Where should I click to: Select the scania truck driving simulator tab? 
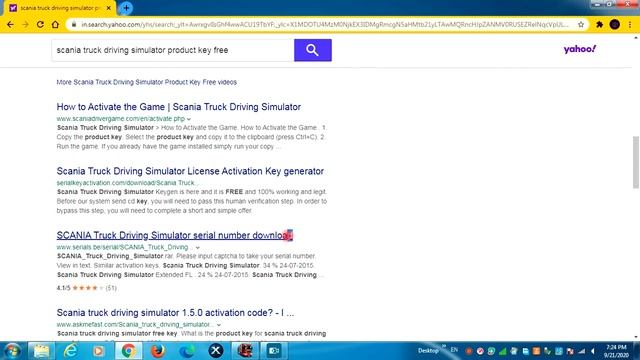60,8
